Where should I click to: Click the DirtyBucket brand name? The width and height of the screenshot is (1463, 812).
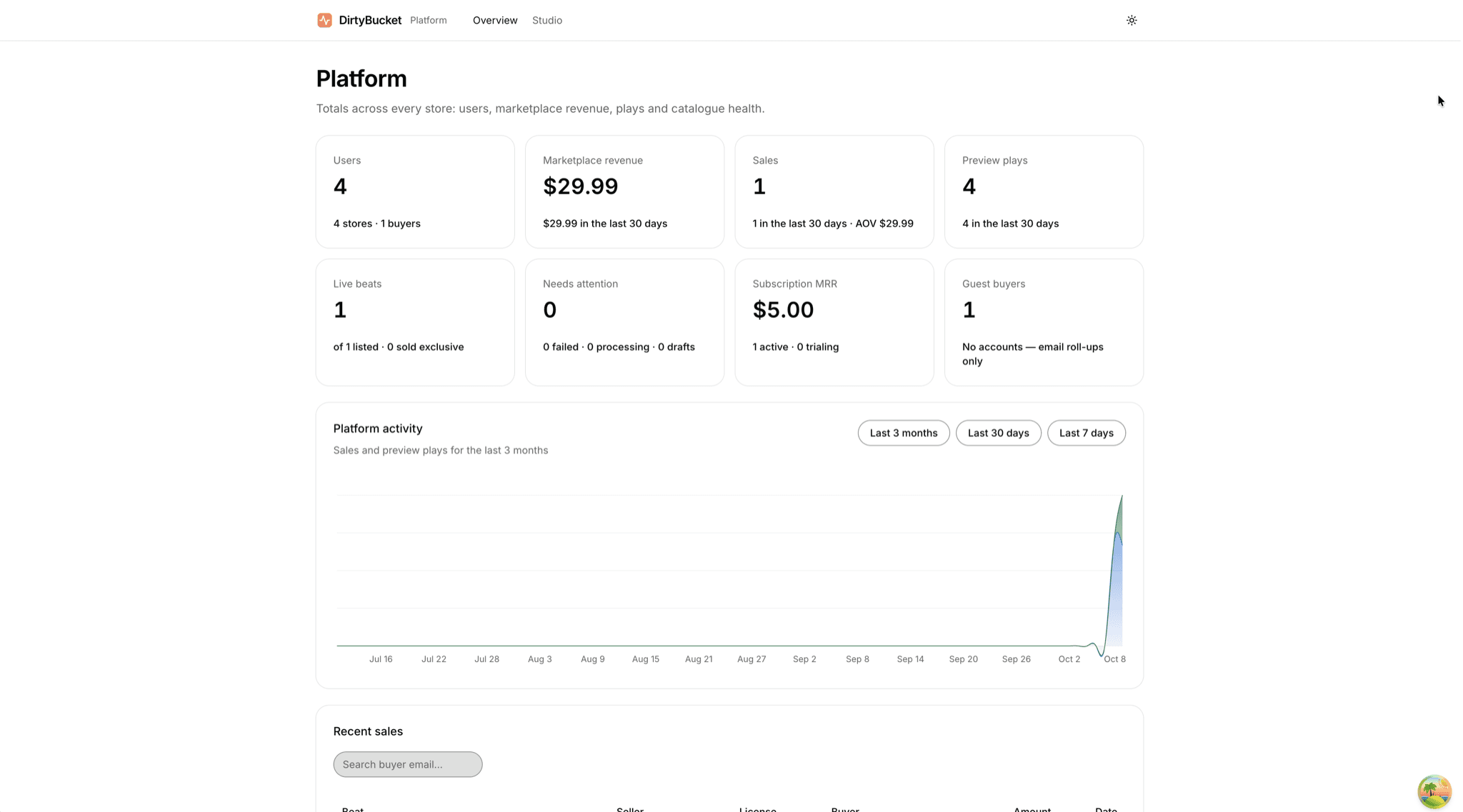click(x=370, y=20)
